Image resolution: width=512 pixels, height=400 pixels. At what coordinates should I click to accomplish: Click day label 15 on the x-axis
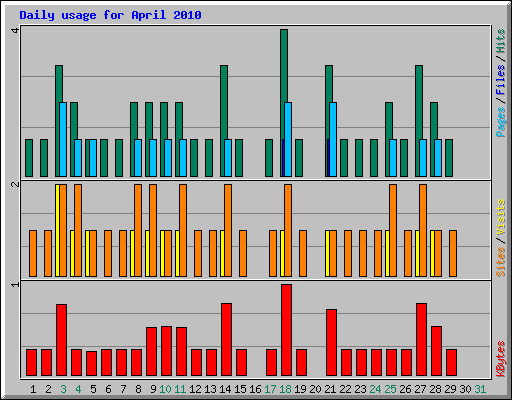(x=240, y=389)
